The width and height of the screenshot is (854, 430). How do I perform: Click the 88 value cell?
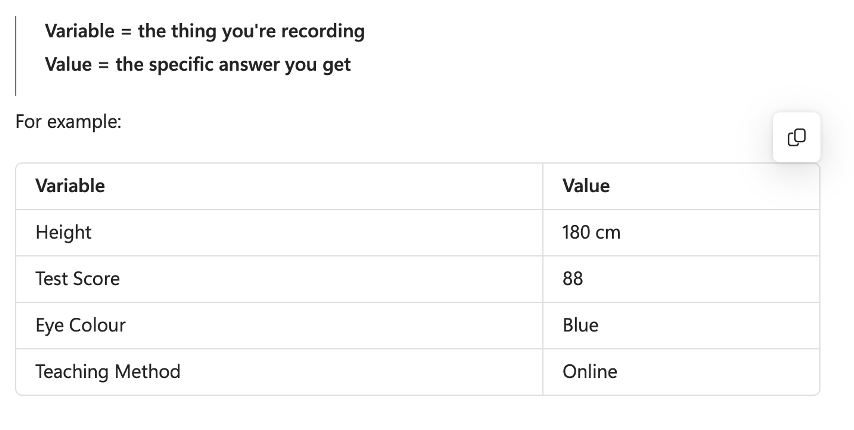pos(681,279)
